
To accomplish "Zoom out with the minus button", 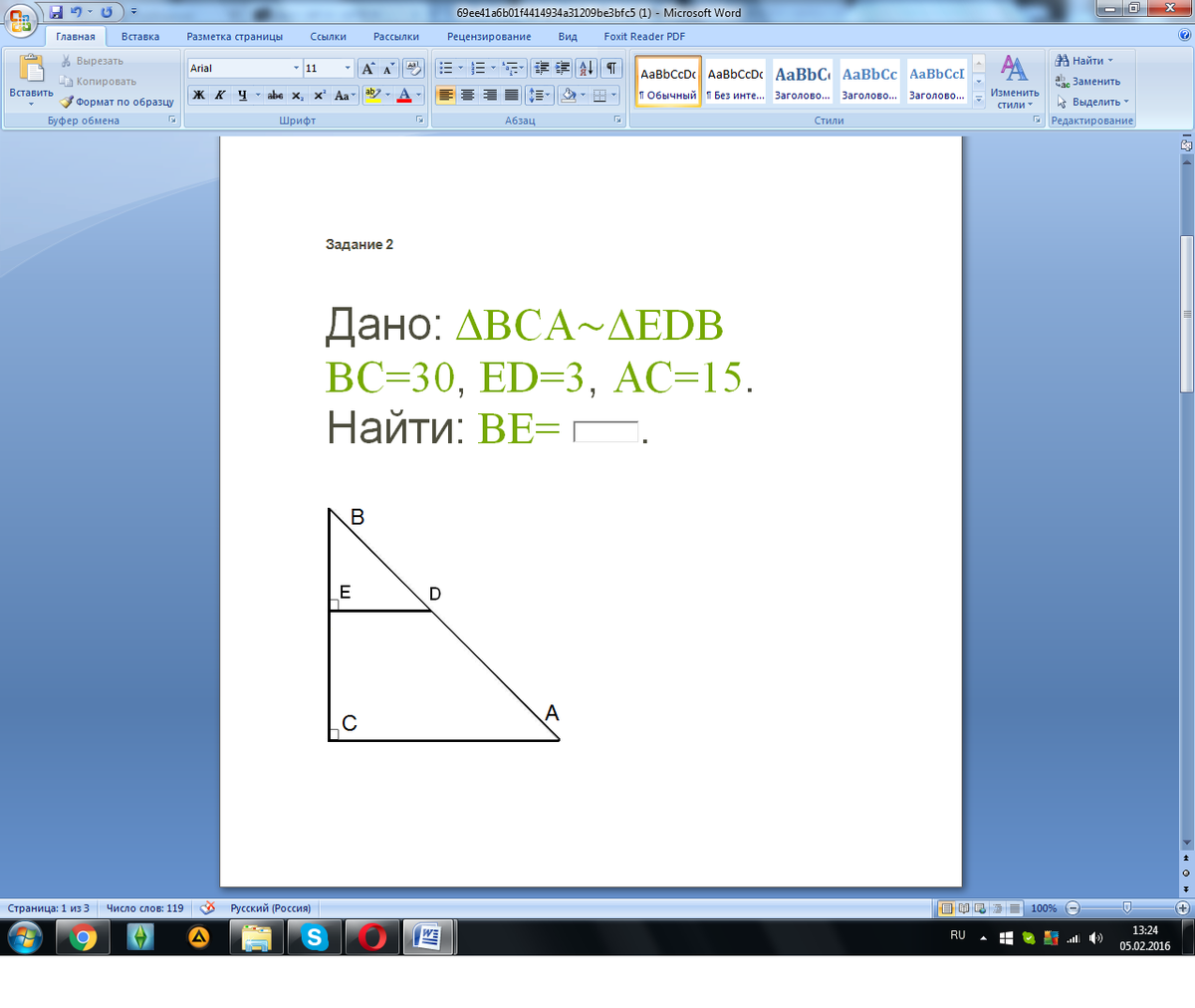I will (x=1073, y=908).
